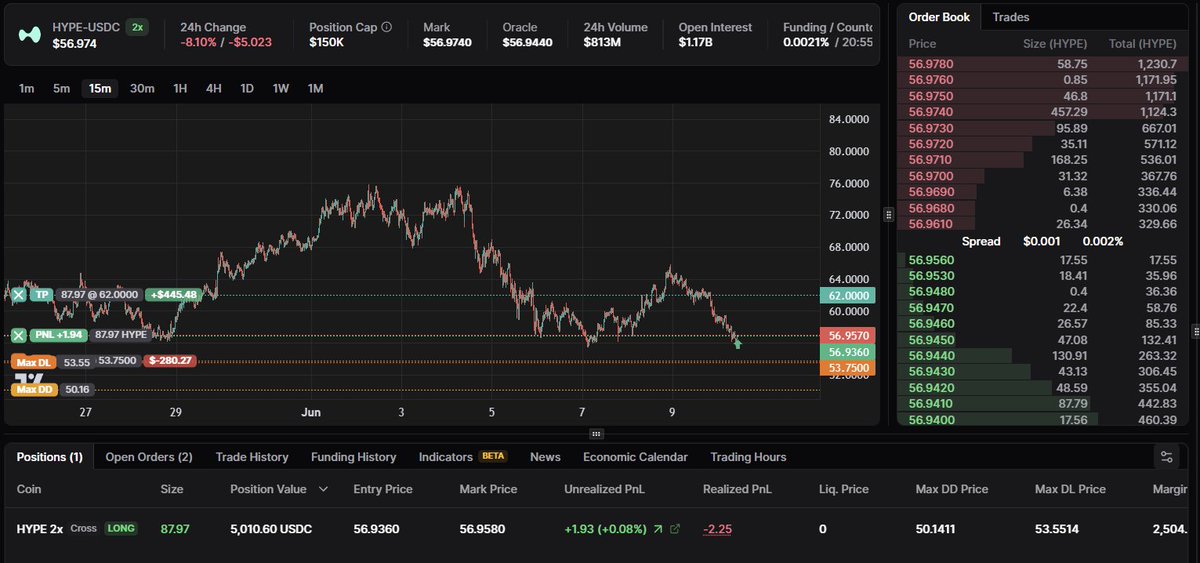
Task: Click the Unrealized PnL arrow icon
Action: coord(657,529)
